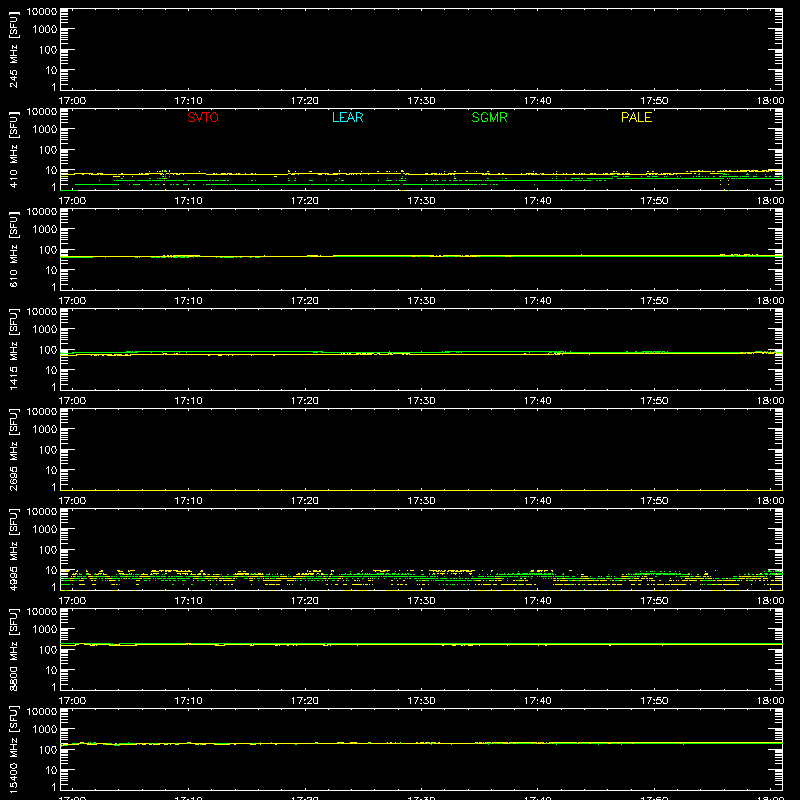800x800 pixels.
Task: Select the 2695 MHz [SFU] axis title
Action: click(13, 449)
